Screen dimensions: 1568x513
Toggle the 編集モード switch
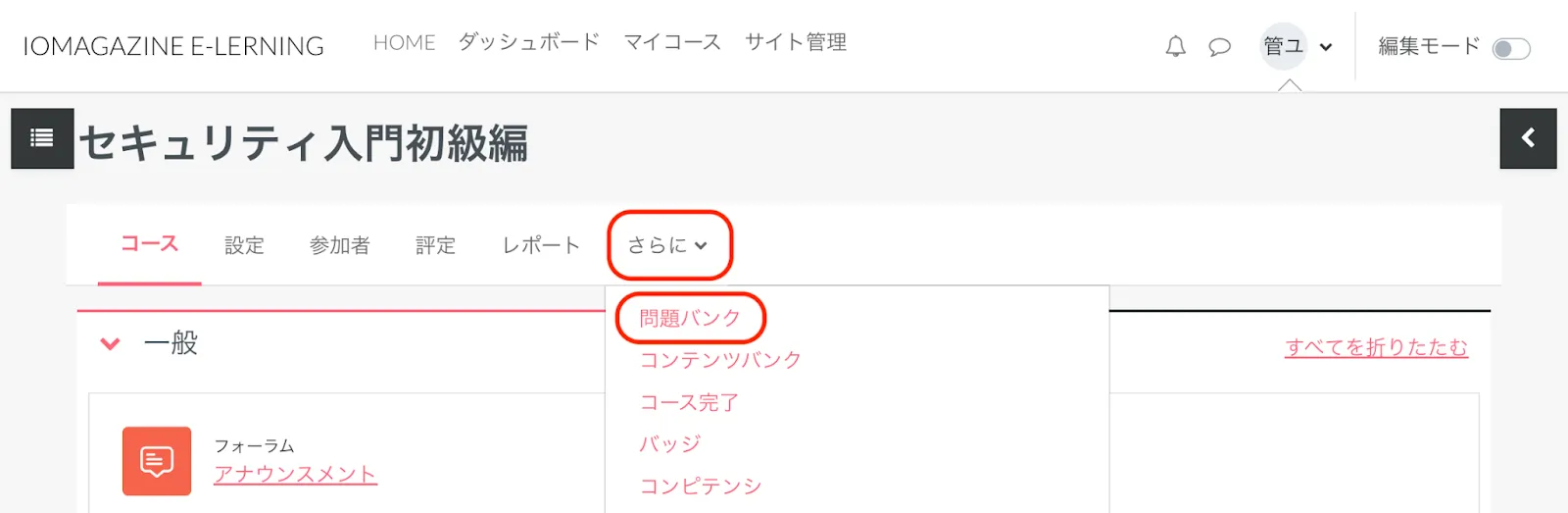[1510, 48]
